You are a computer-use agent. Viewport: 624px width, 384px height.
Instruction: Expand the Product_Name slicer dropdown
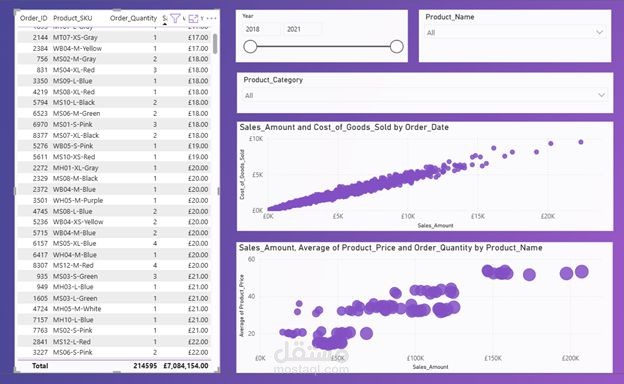(599, 33)
